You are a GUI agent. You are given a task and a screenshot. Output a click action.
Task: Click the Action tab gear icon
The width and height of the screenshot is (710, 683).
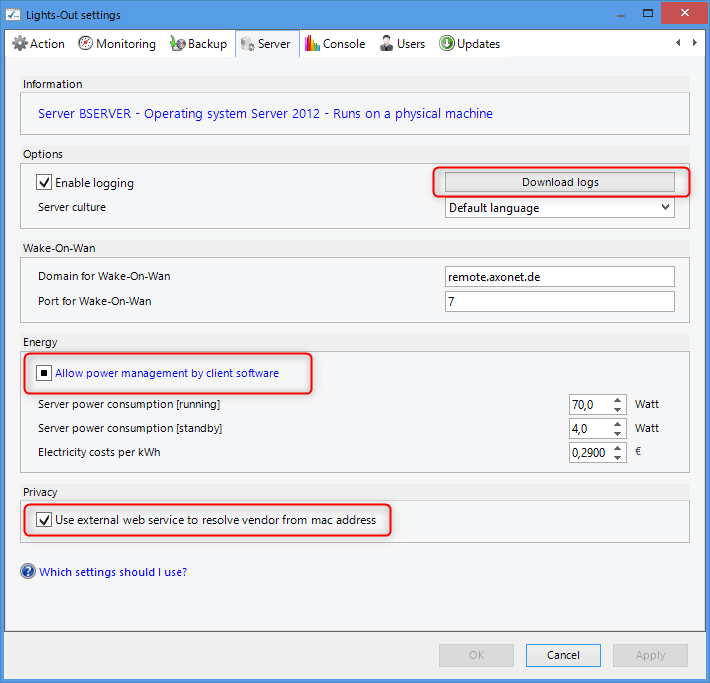point(19,43)
